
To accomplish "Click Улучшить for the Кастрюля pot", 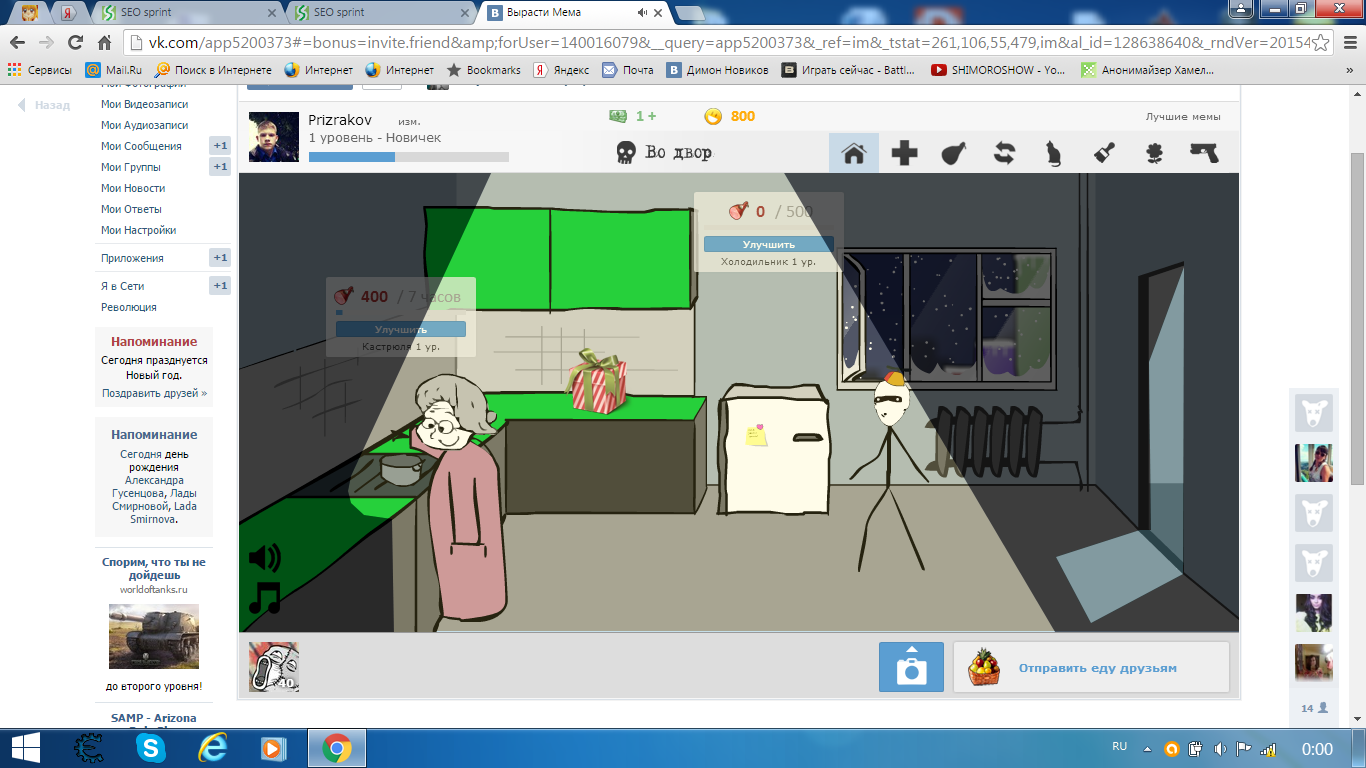I will coord(400,329).
